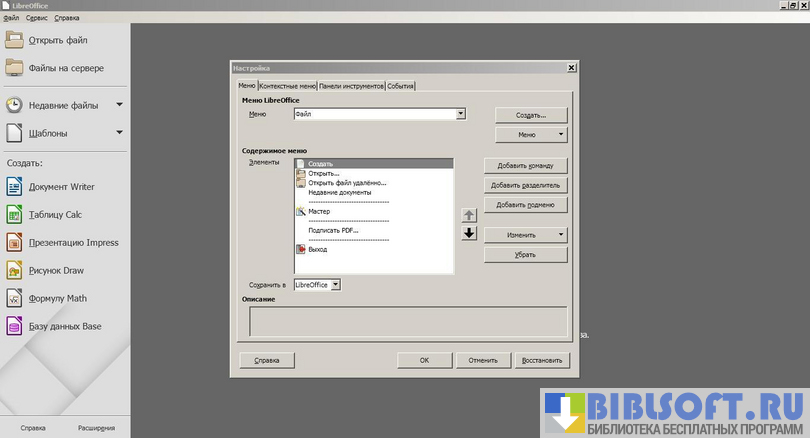Image resolution: width=810 pixels, height=438 pixels.
Task: Move the menu item down with the arrow button
Action: (x=468, y=233)
